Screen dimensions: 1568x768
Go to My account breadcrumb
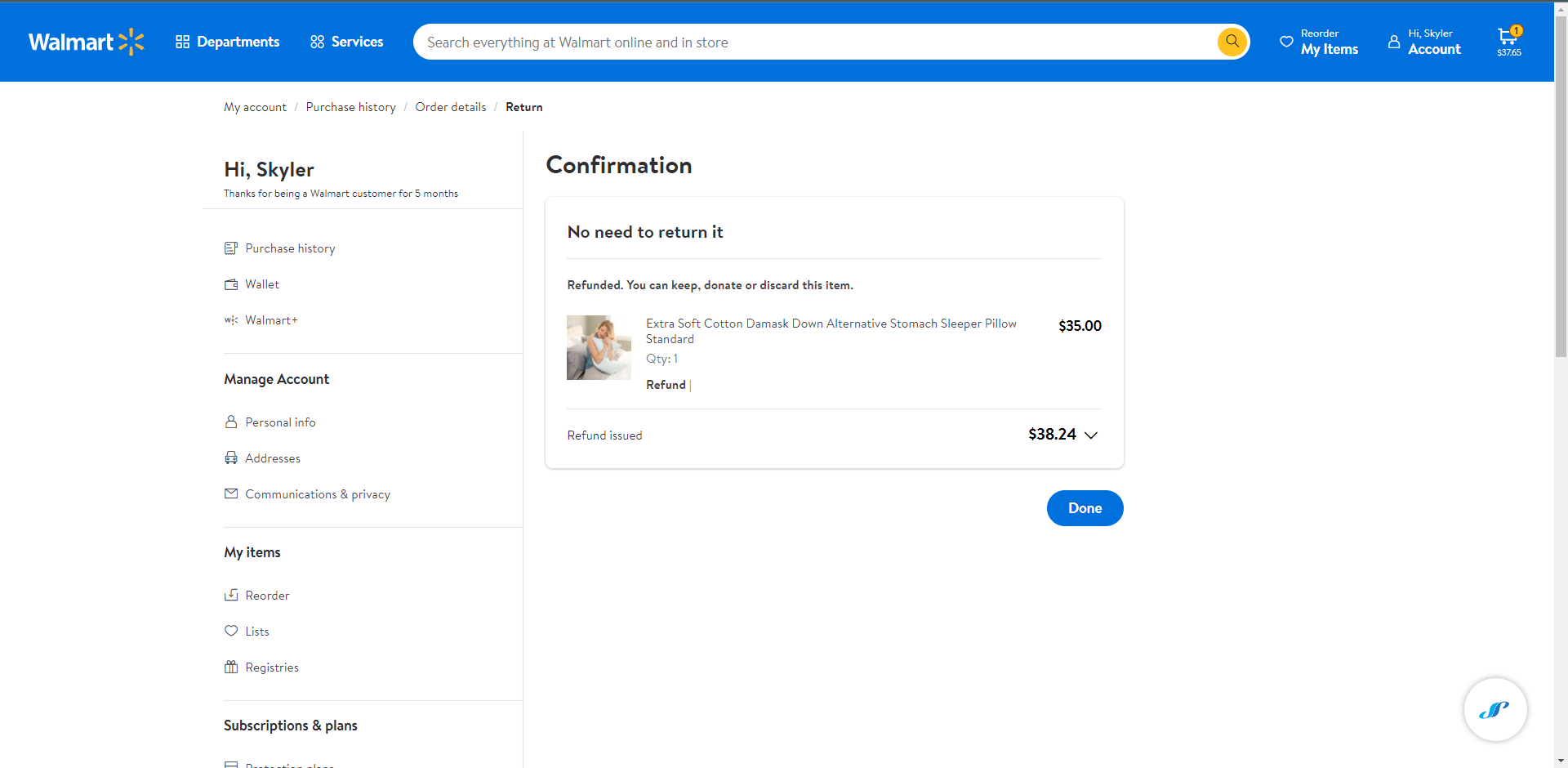pos(256,107)
